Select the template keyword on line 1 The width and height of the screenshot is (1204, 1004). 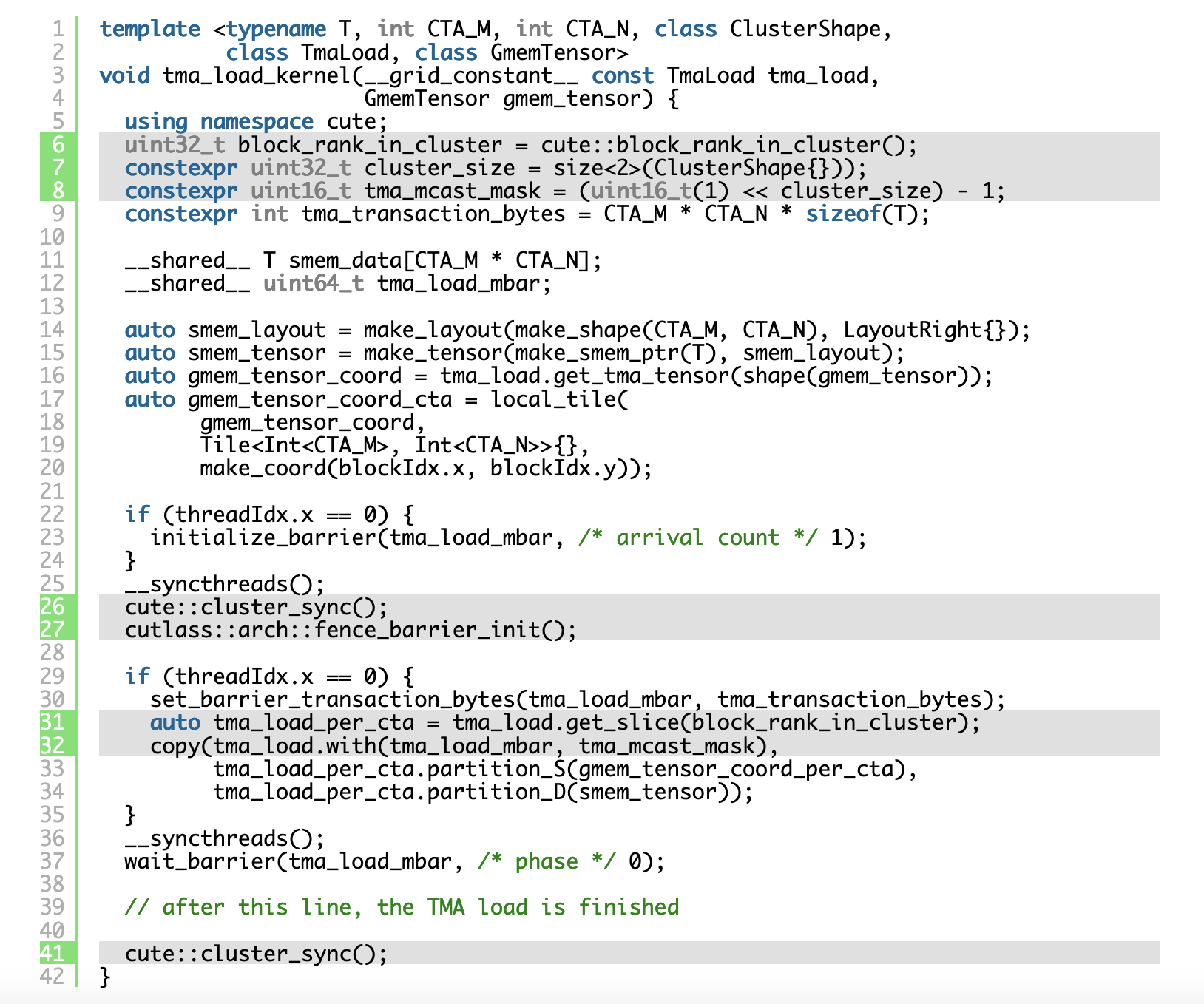(150, 30)
